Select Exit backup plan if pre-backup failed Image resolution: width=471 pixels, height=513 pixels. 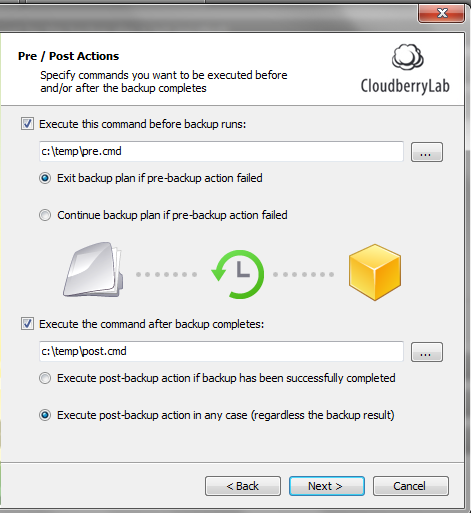pyautogui.click(x=45, y=178)
